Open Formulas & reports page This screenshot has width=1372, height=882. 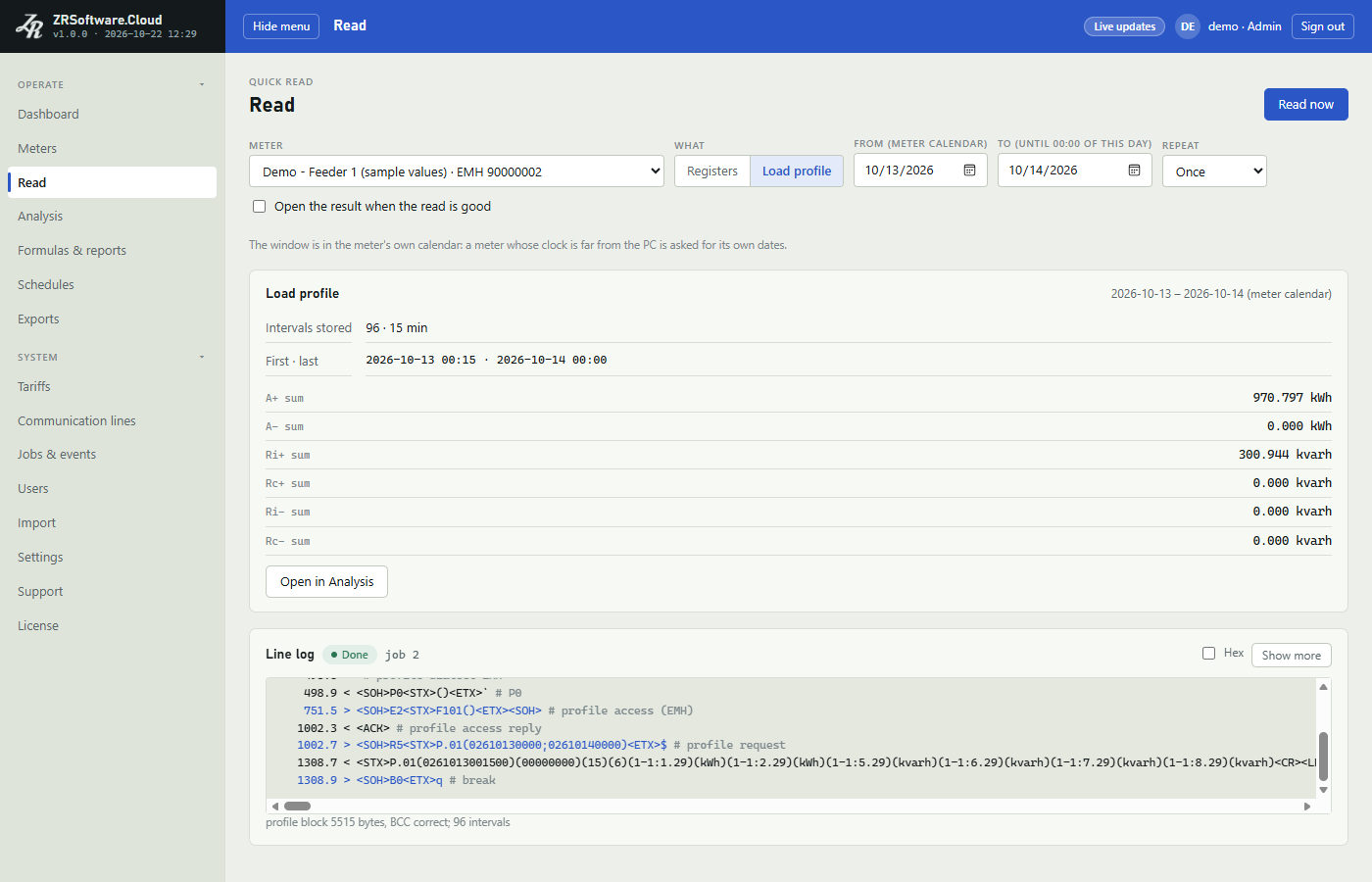tap(112, 251)
